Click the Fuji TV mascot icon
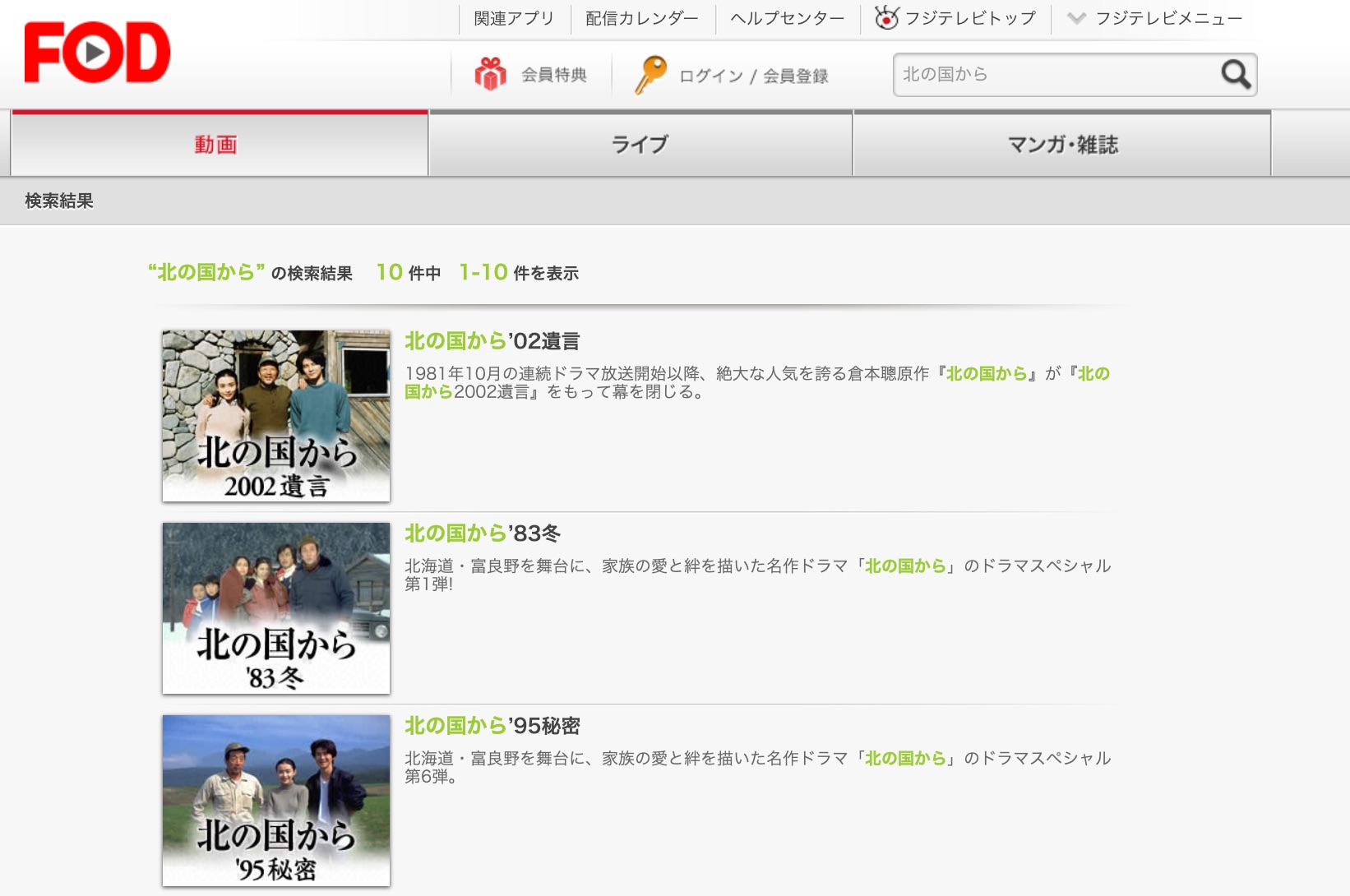 tap(886, 18)
